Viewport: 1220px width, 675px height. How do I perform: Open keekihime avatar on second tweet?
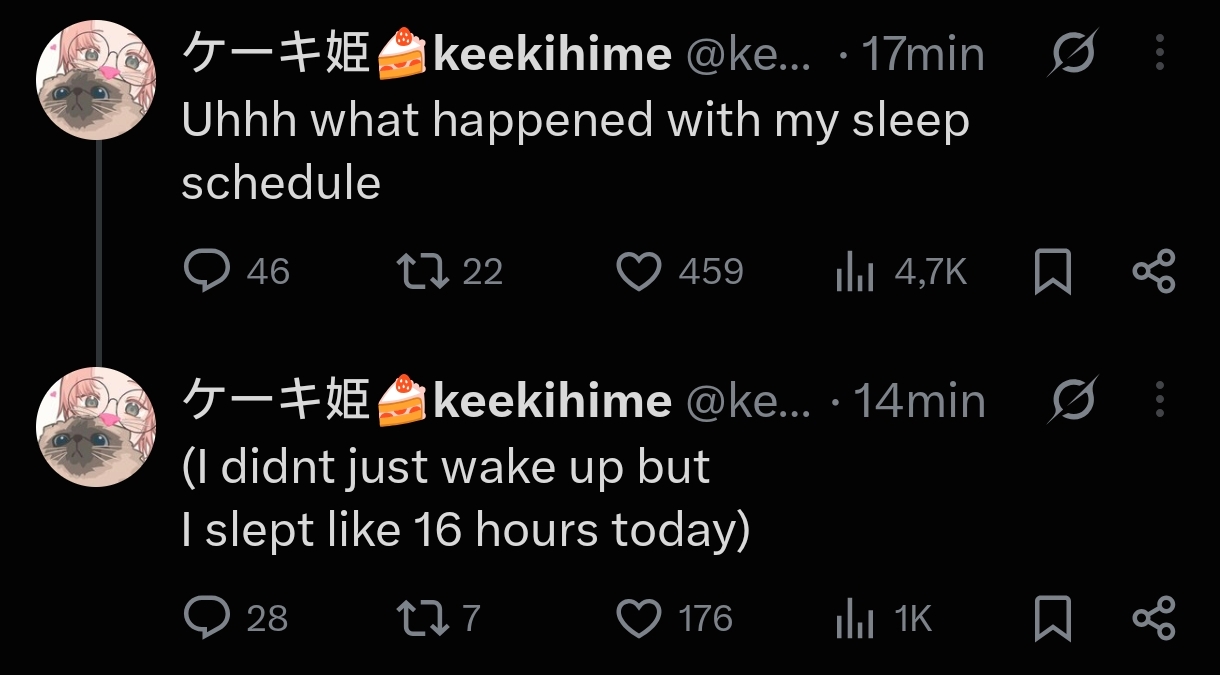coord(97,427)
